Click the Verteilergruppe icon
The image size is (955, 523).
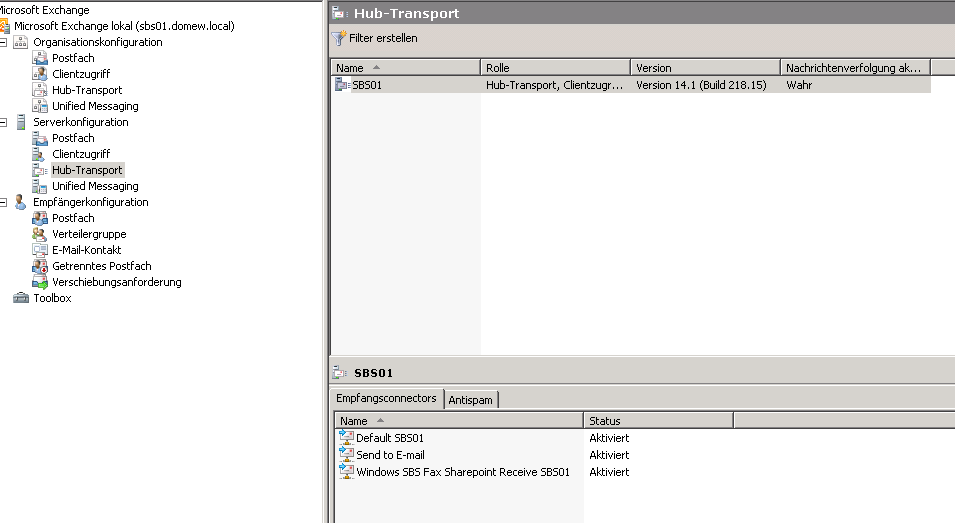click(x=40, y=234)
